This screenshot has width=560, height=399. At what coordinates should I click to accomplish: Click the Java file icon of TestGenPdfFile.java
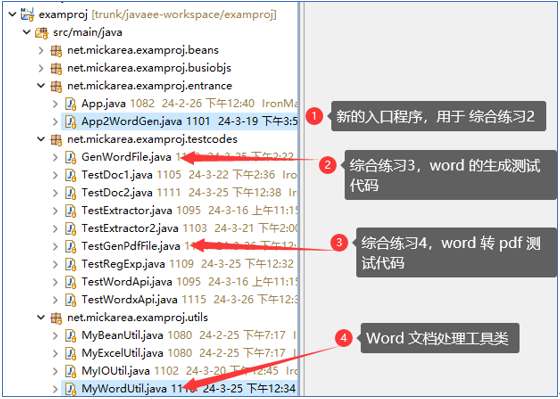click(x=71, y=246)
